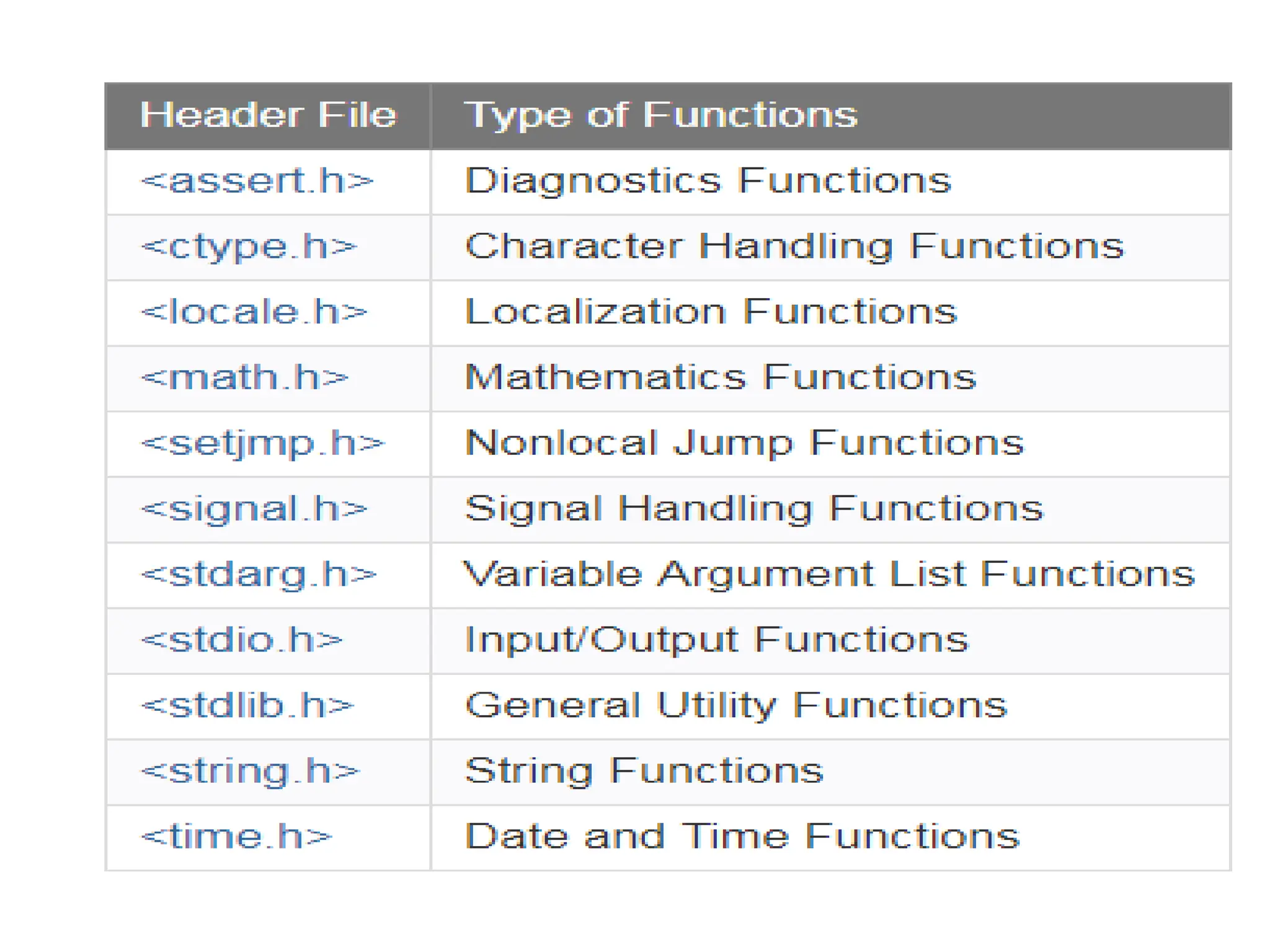Select the "Nonlocal Jump Functions" text
The width and height of the screenshot is (1270, 952).
[744, 444]
